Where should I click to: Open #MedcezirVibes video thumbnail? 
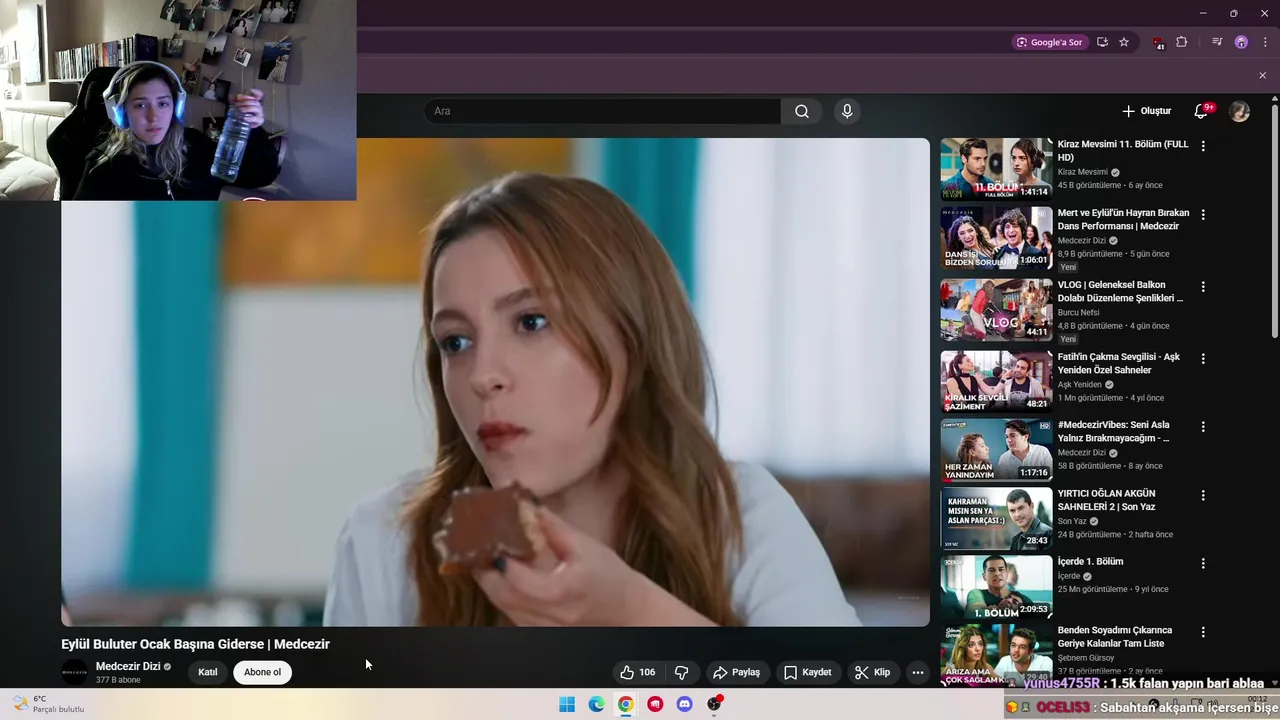996,450
